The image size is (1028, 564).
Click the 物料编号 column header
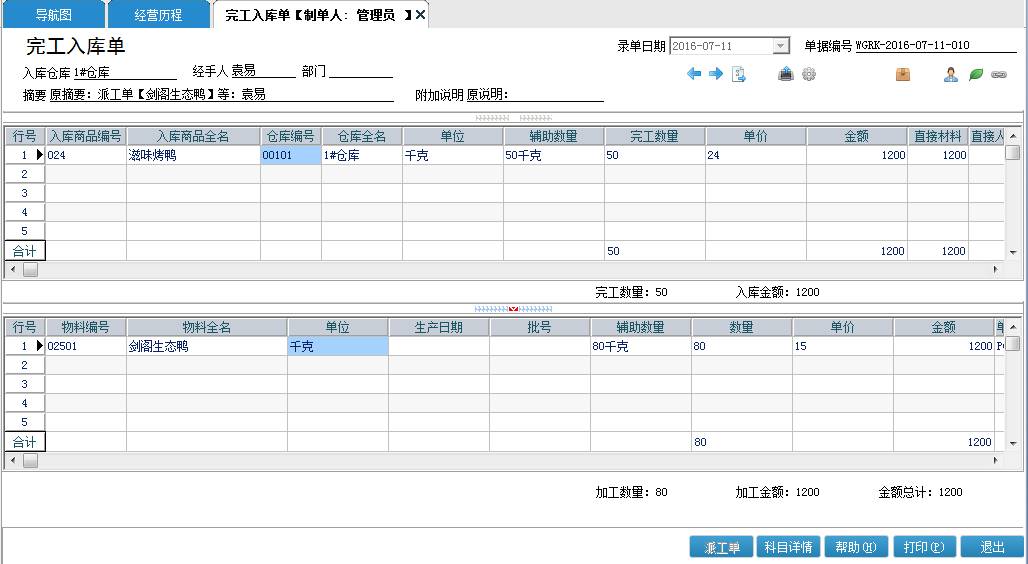86,327
